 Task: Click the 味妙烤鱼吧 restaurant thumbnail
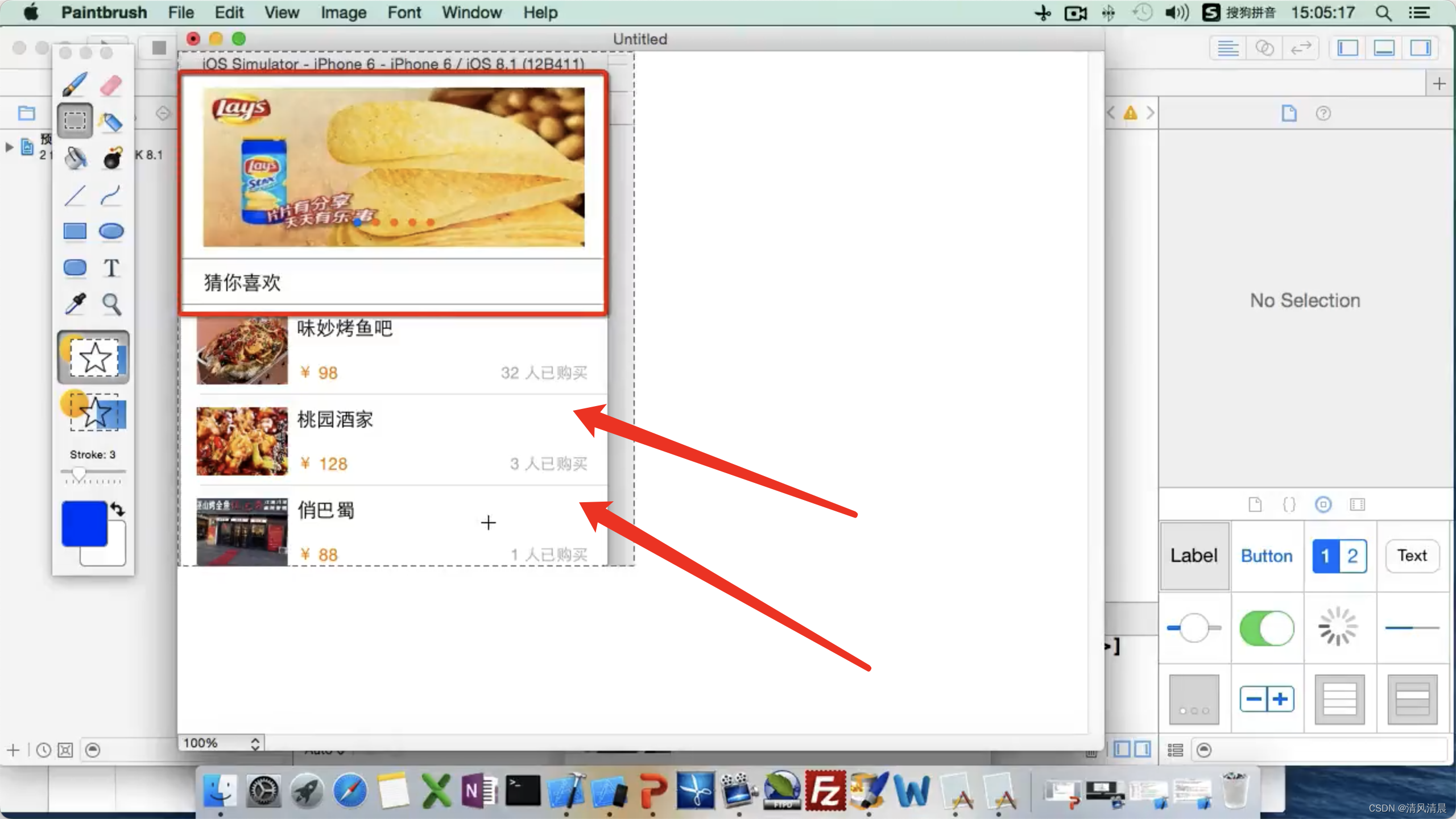(x=240, y=350)
